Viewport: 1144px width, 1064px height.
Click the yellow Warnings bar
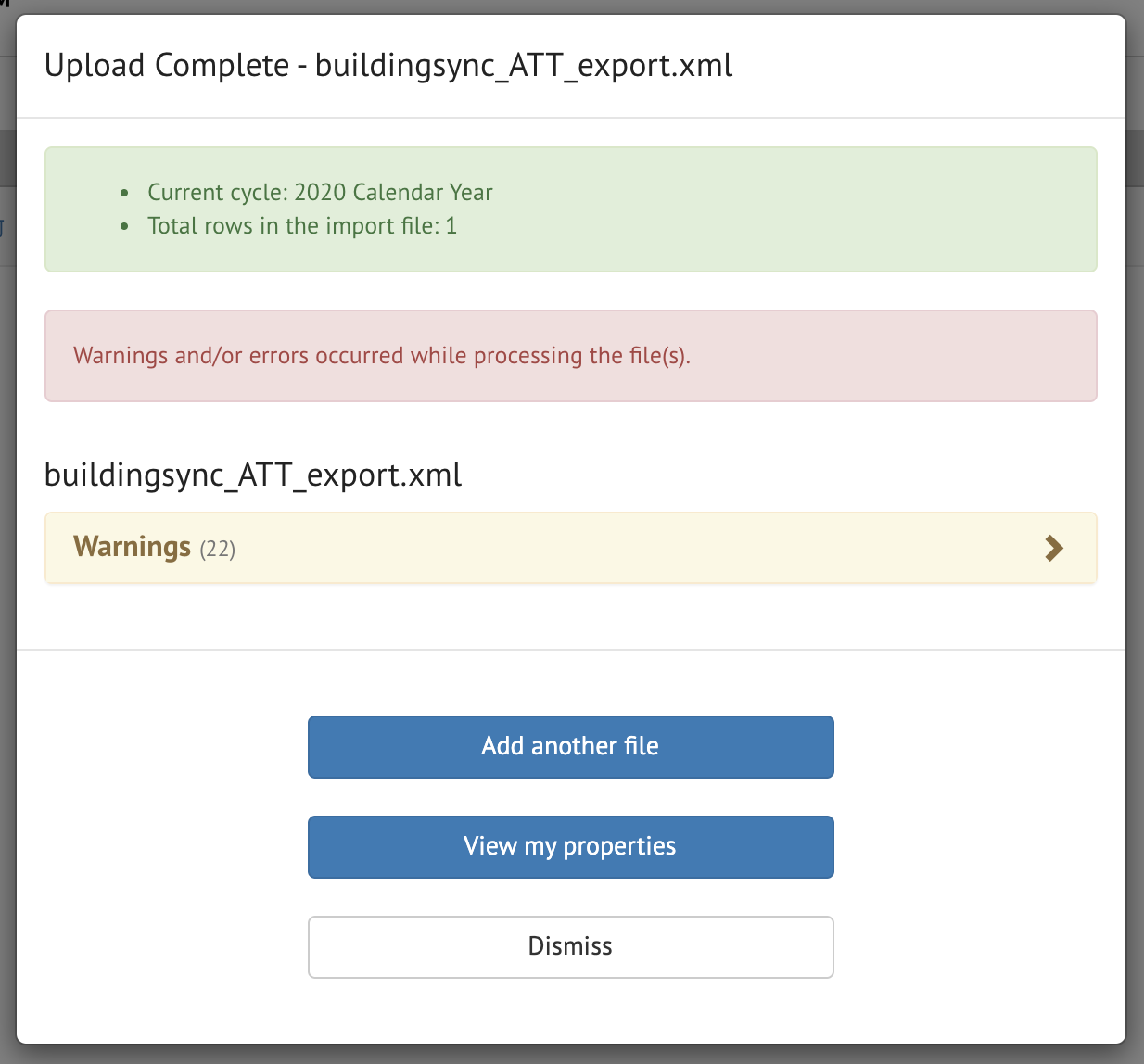(570, 548)
